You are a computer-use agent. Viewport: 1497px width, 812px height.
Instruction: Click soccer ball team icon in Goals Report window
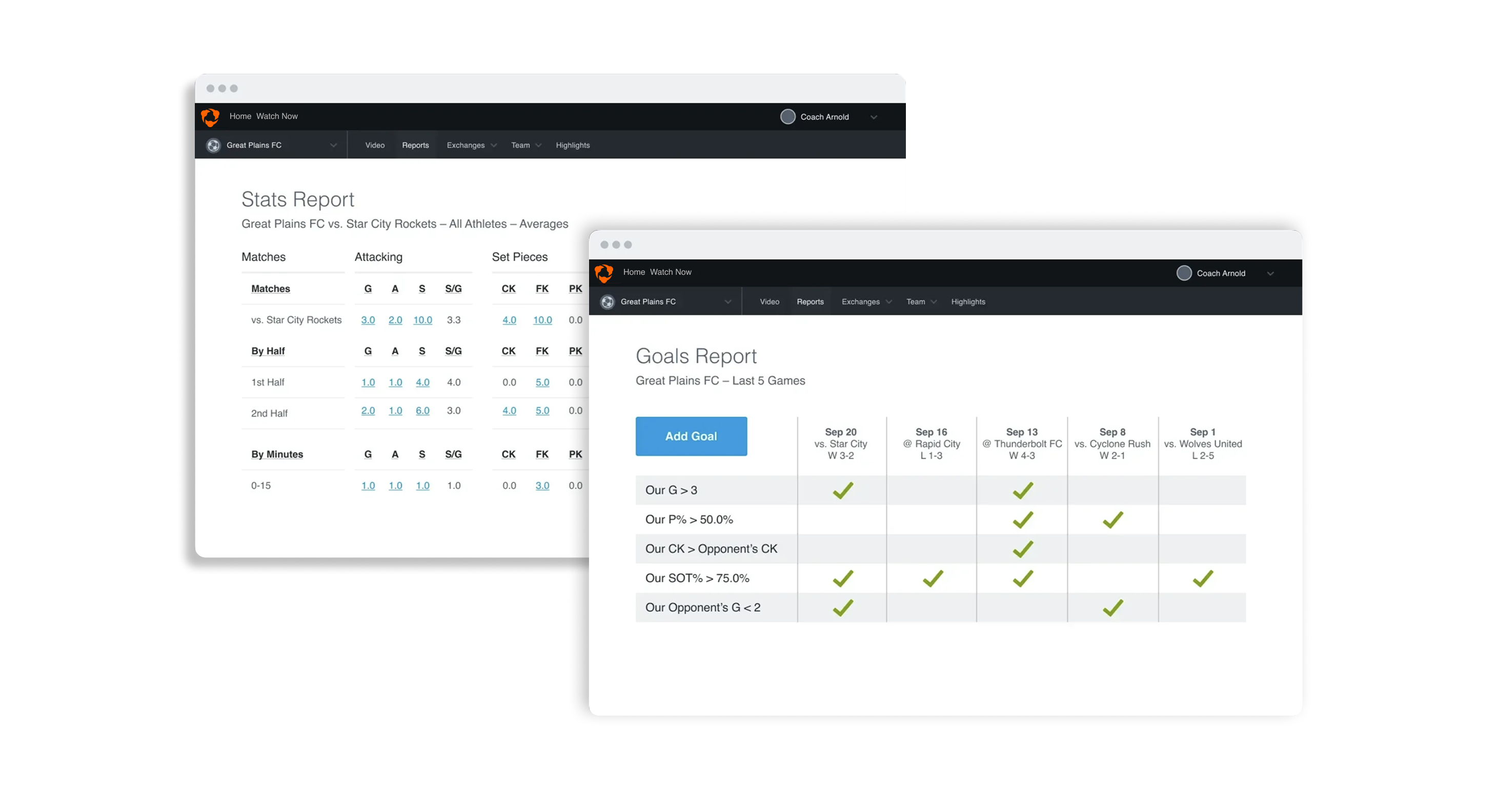608,301
